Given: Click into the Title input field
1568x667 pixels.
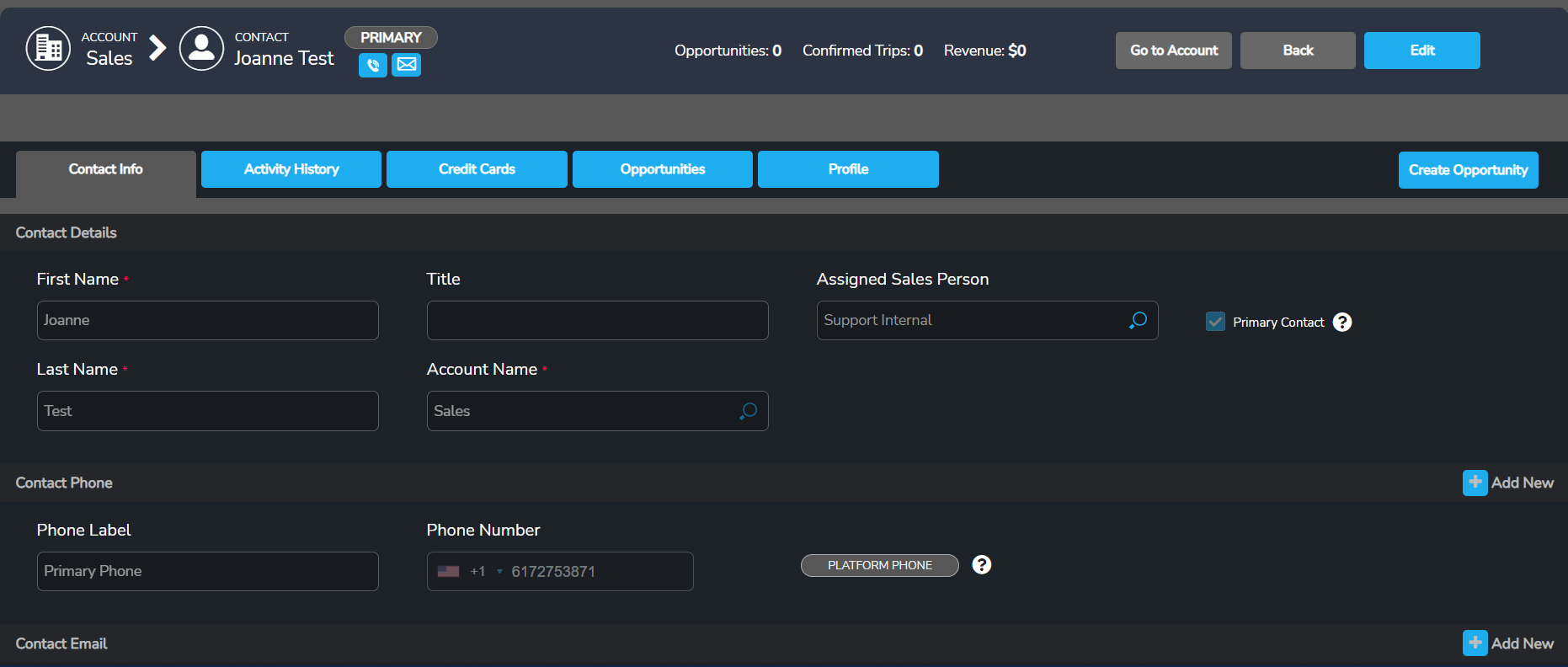Looking at the screenshot, I should (x=597, y=321).
